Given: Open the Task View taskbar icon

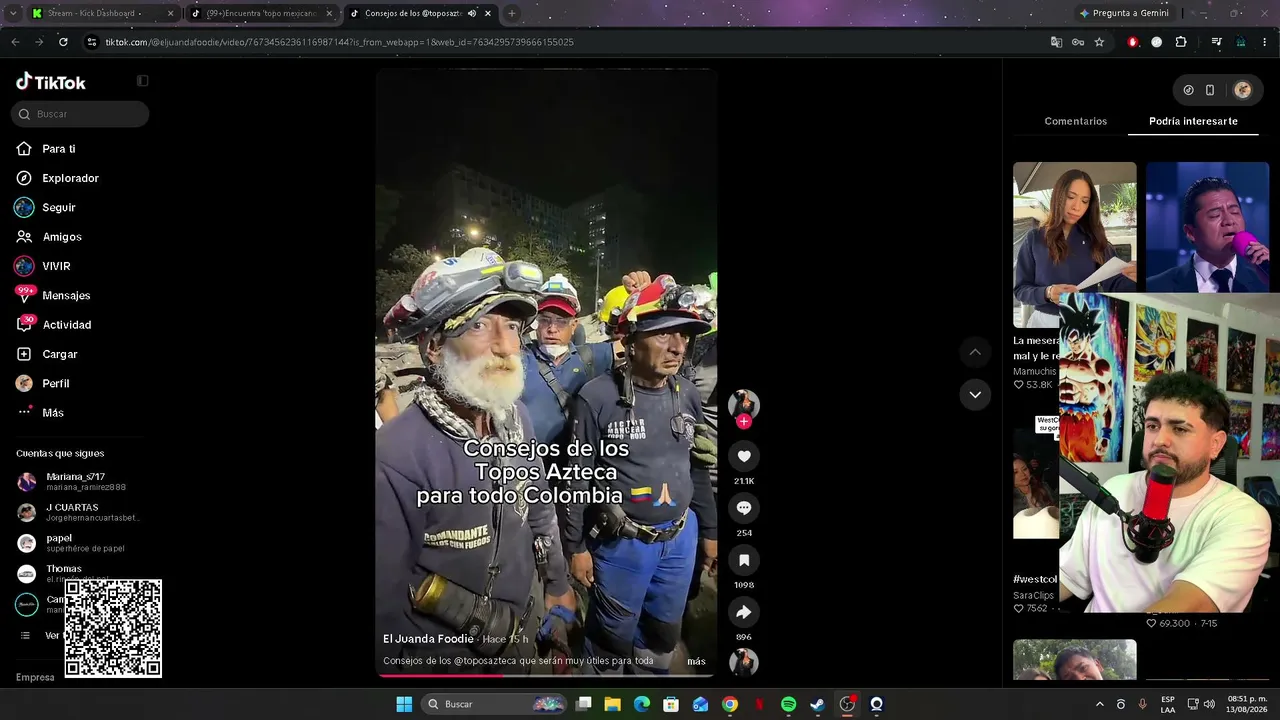Looking at the screenshot, I should (584, 704).
